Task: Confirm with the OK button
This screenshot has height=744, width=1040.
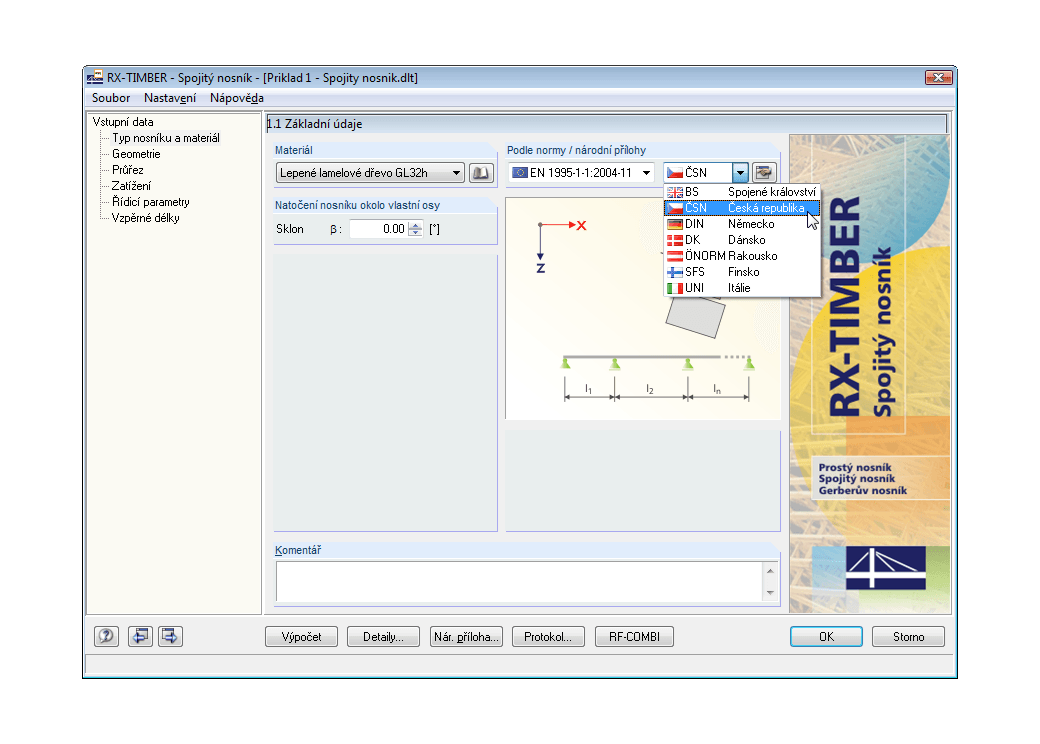Action: click(826, 637)
